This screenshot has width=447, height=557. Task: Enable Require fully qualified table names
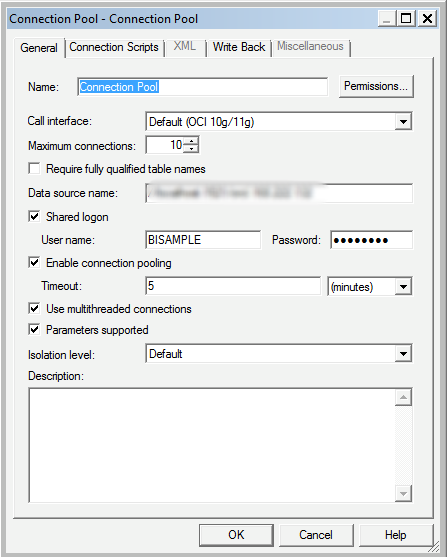point(34,168)
